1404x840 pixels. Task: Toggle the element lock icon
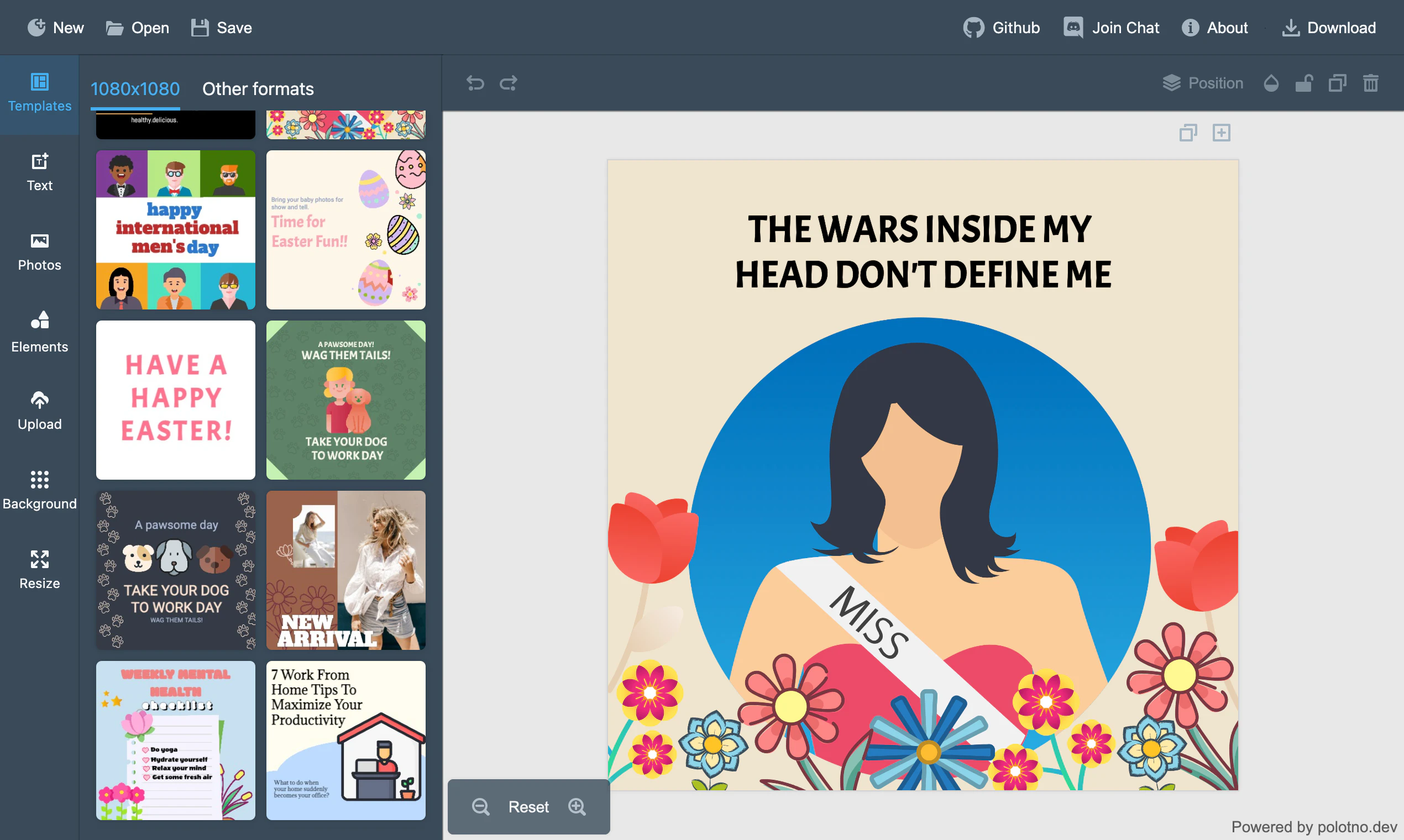click(x=1304, y=83)
